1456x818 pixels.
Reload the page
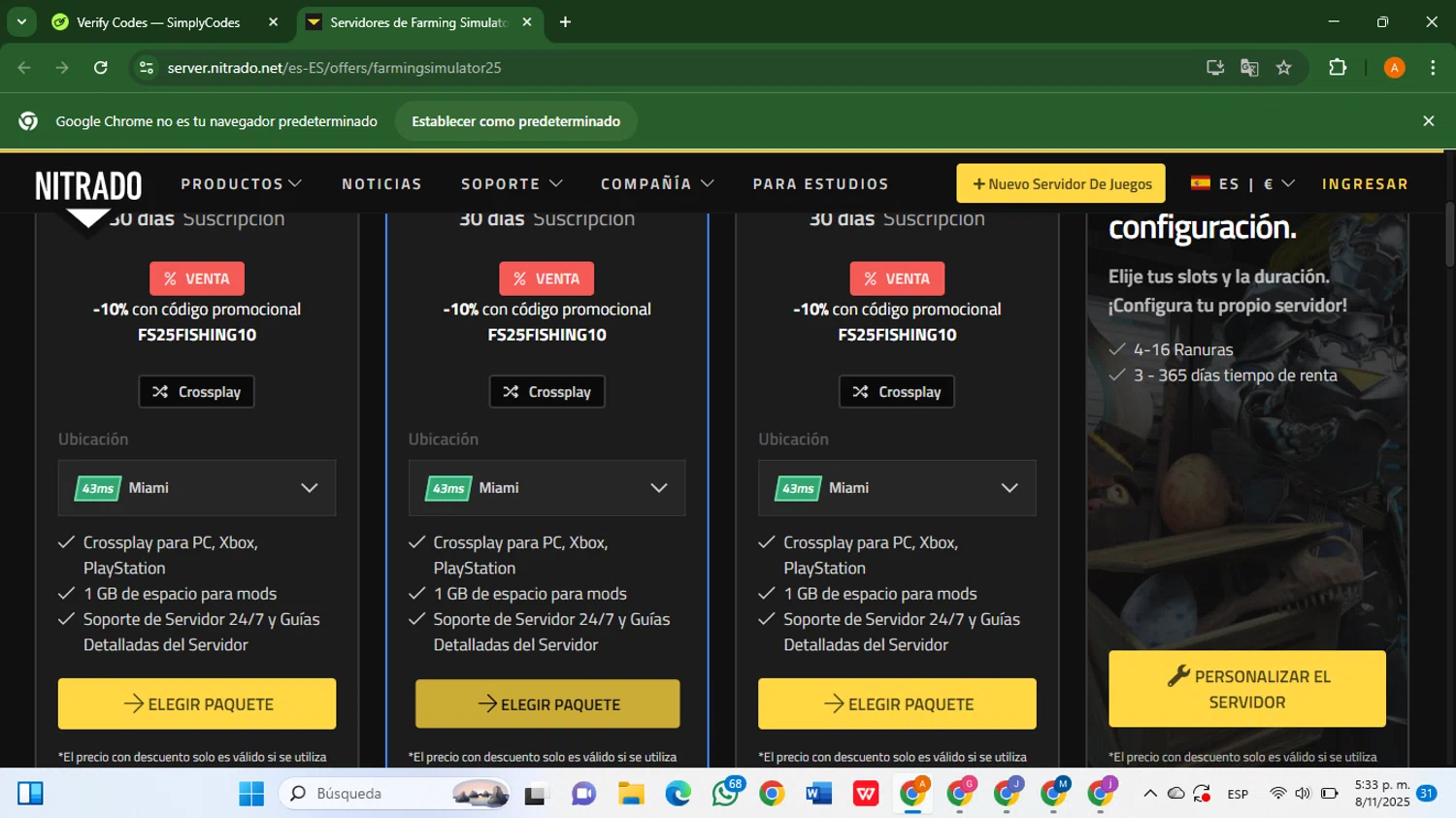point(101,68)
